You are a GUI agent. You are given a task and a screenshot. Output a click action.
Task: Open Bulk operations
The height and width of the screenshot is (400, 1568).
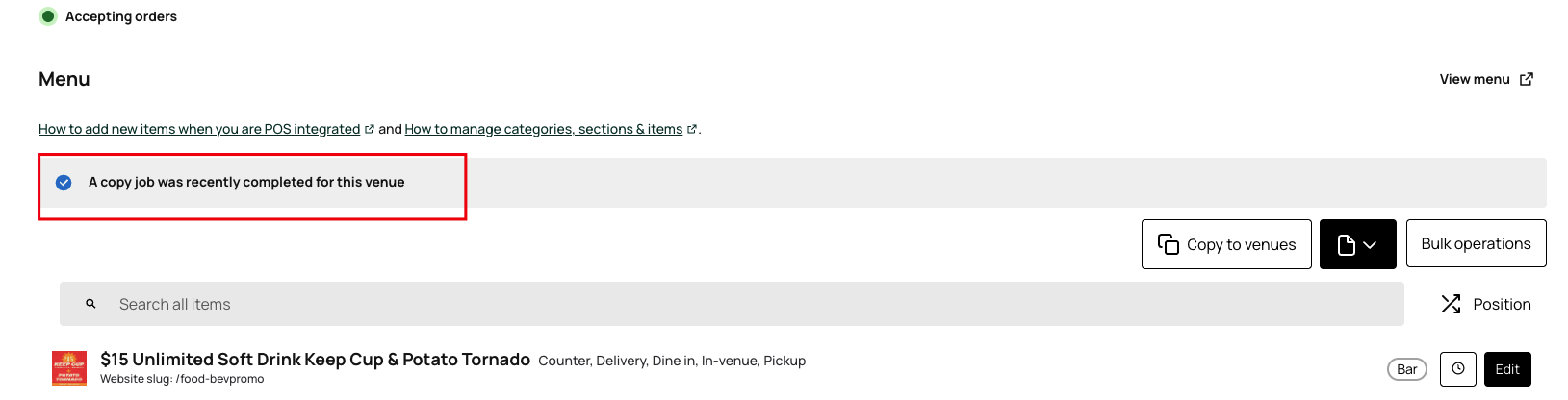(x=1476, y=244)
